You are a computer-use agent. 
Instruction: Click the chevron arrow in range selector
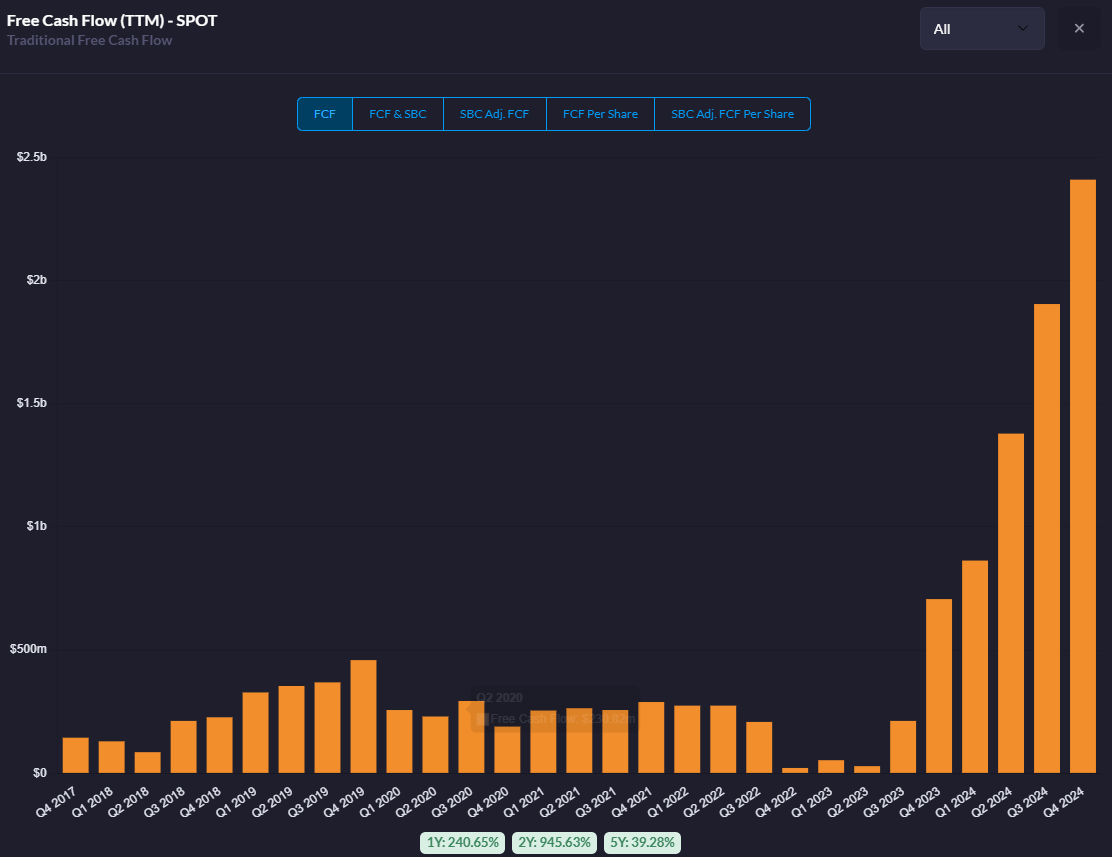coord(1022,29)
